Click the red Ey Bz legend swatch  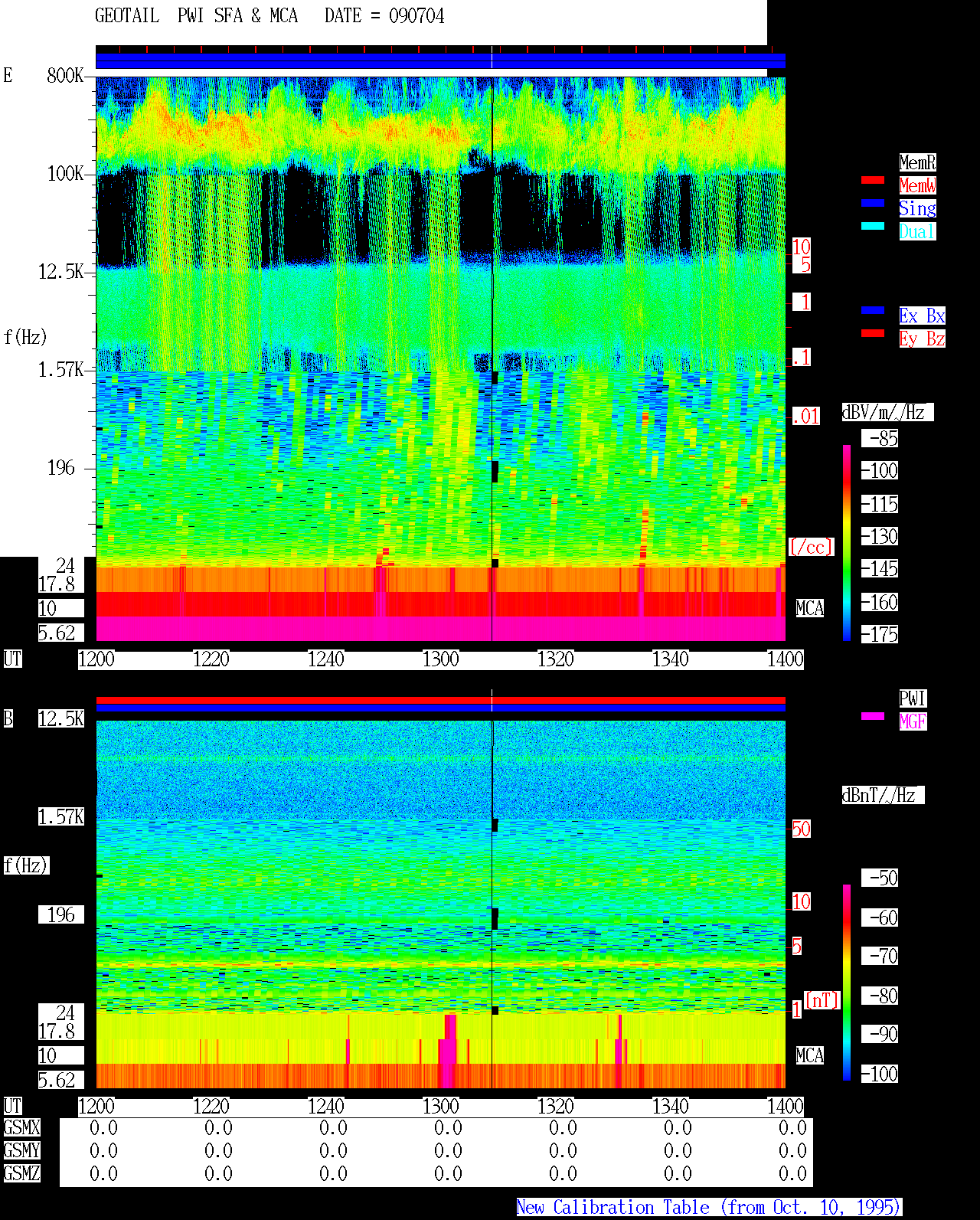(x=873, y=333)
